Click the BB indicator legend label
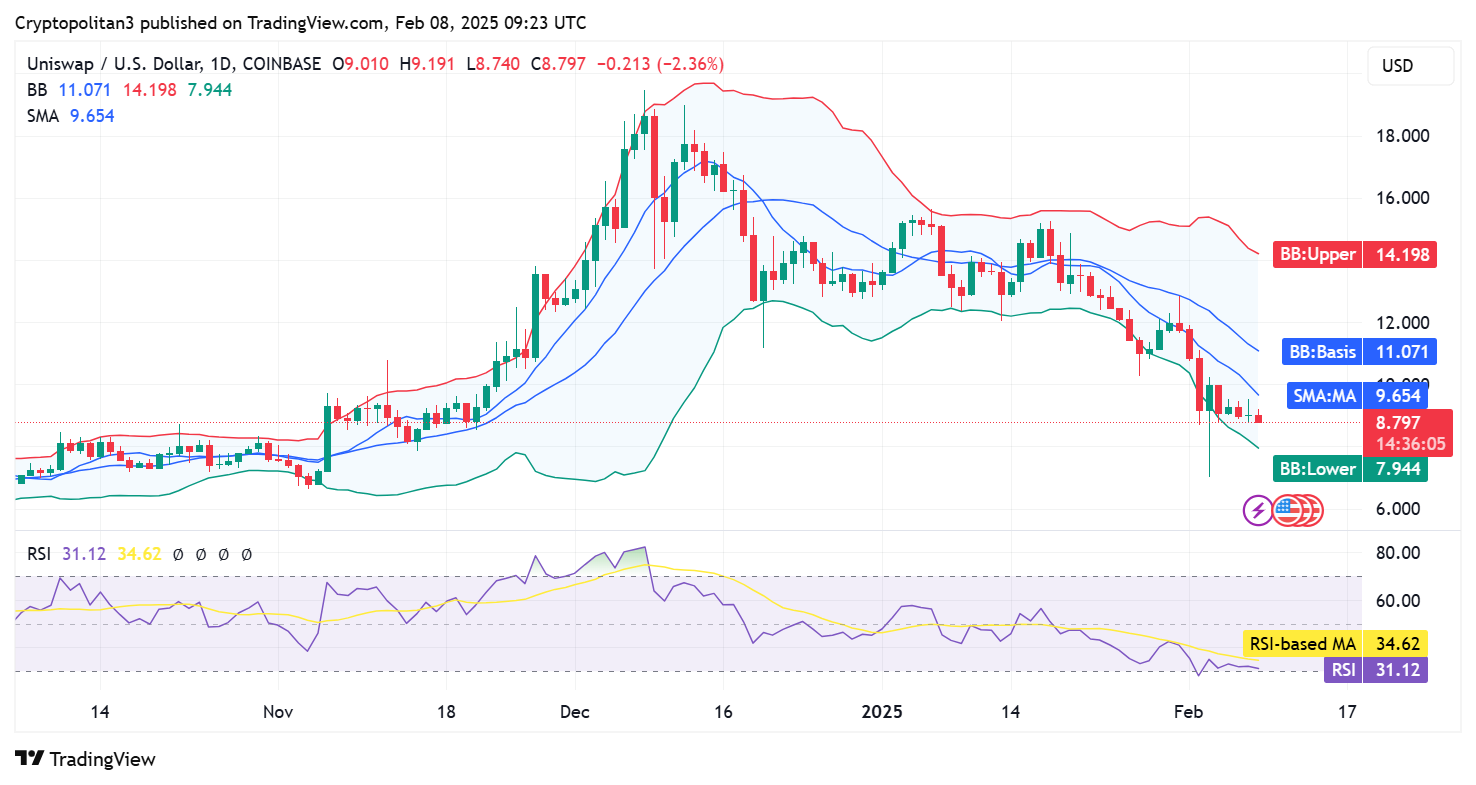This screenshot has width=1476, height=785. click(x=38, y=90)
